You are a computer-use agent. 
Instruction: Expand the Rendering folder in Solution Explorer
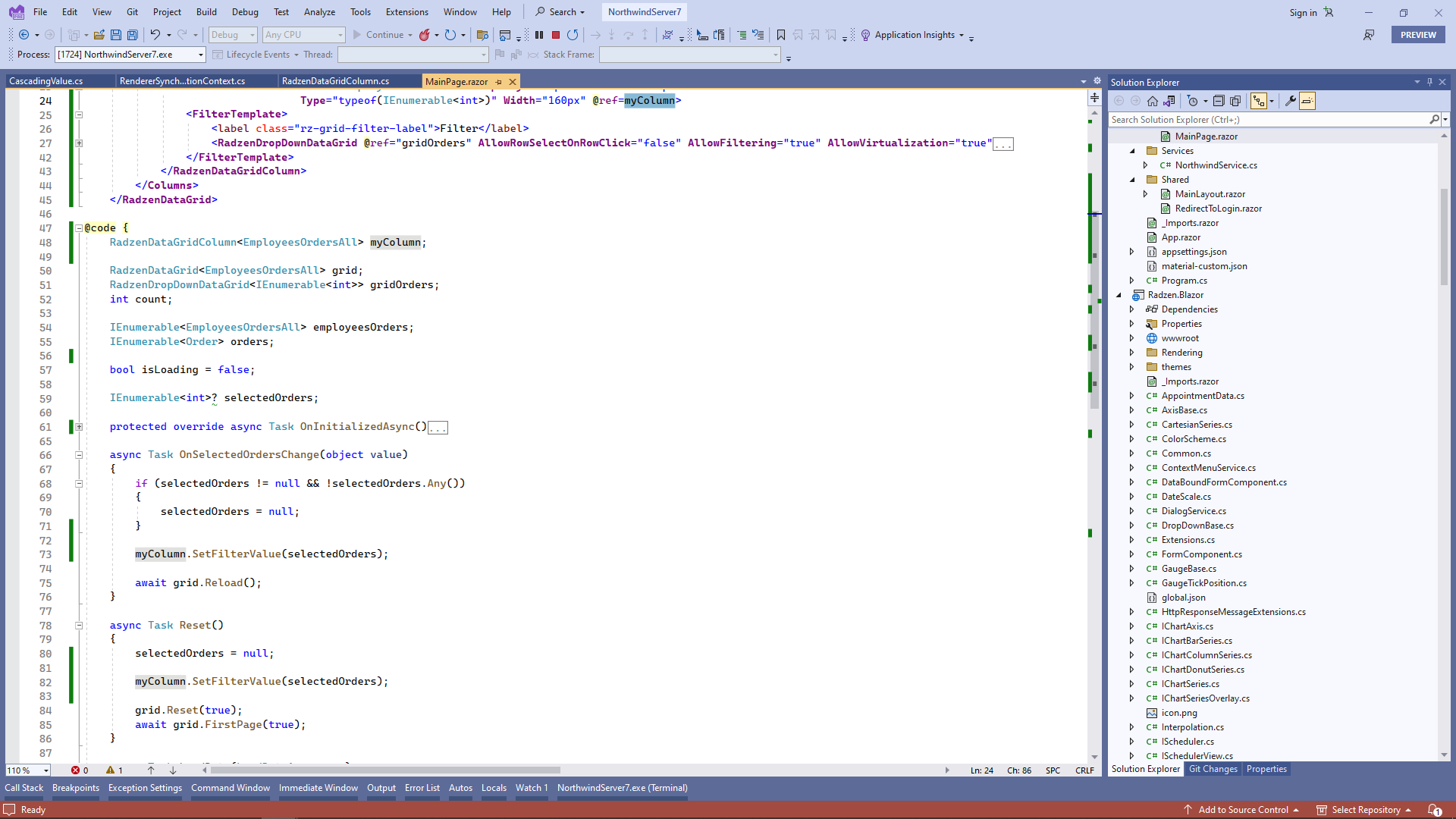click(x=1131, y=353)
